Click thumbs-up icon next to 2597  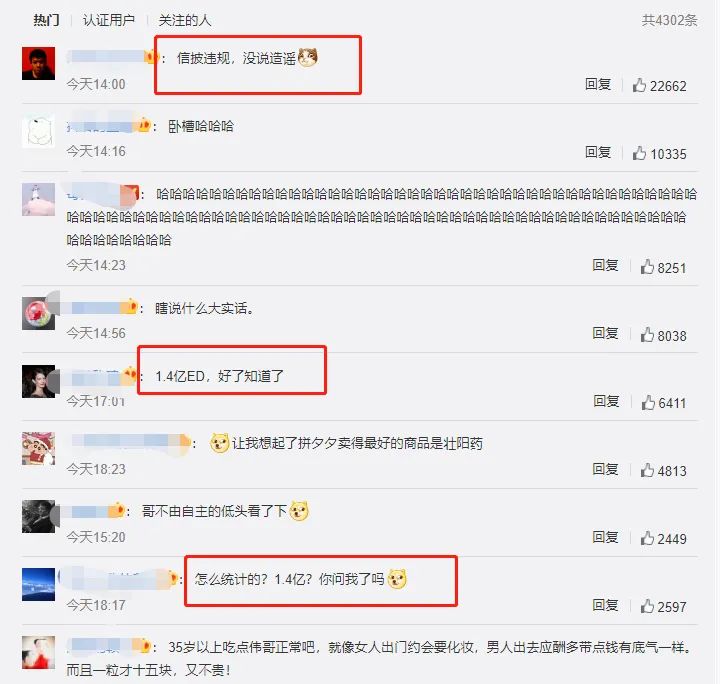tap(647, 606)
